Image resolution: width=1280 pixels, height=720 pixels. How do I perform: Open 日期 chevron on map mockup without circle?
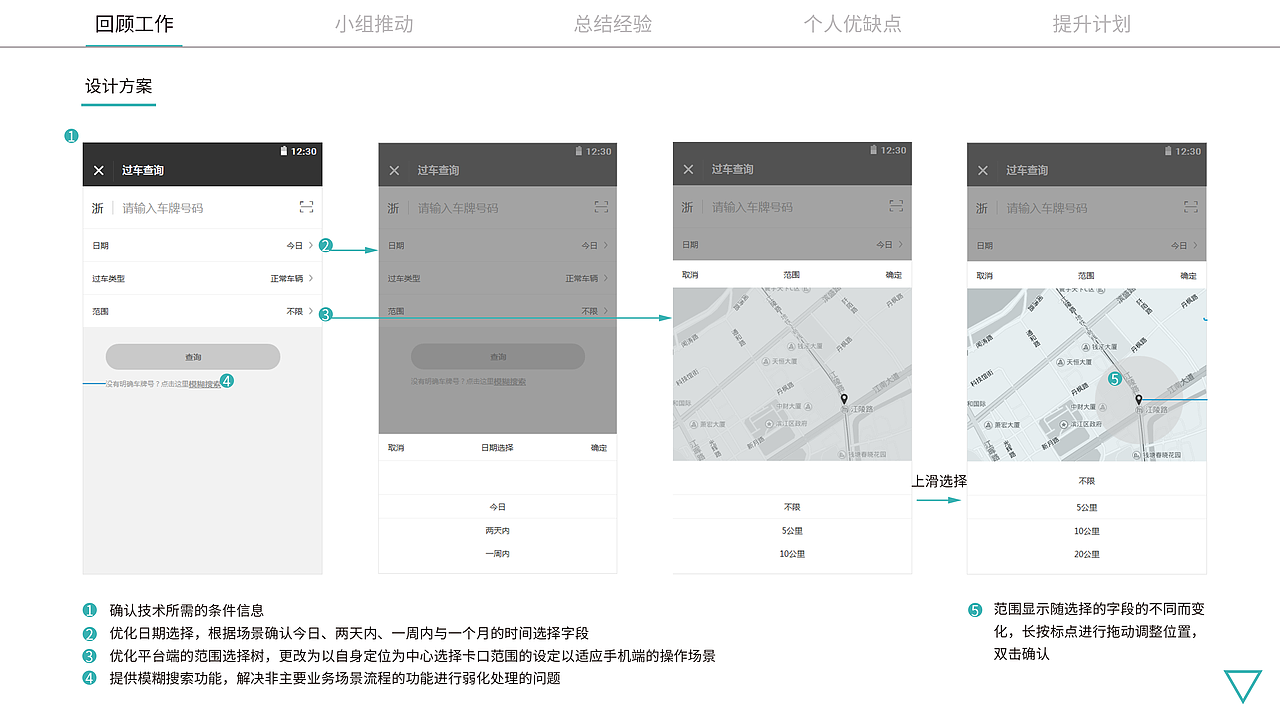coord(900,244)
